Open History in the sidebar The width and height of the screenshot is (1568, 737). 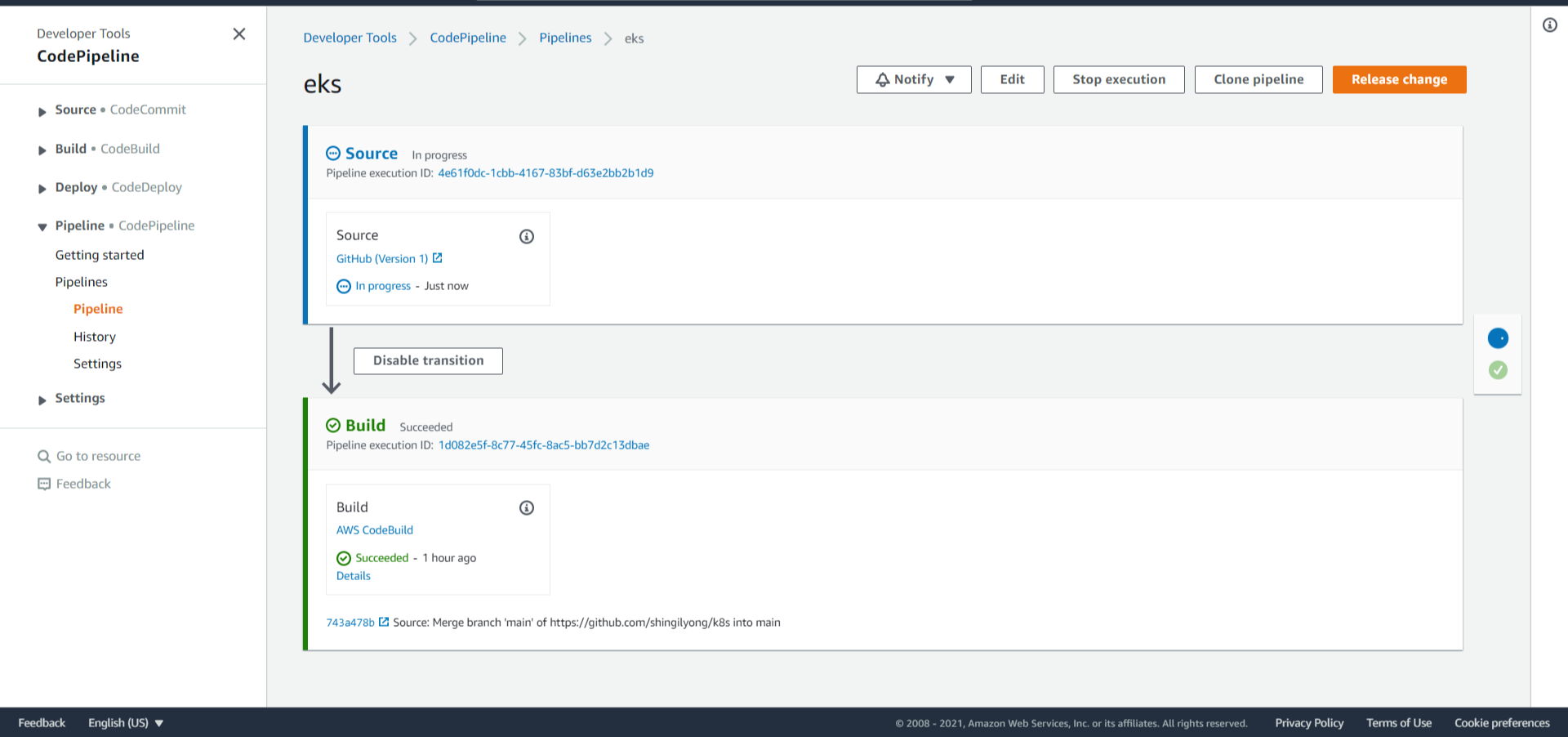[x=95, y=337]
